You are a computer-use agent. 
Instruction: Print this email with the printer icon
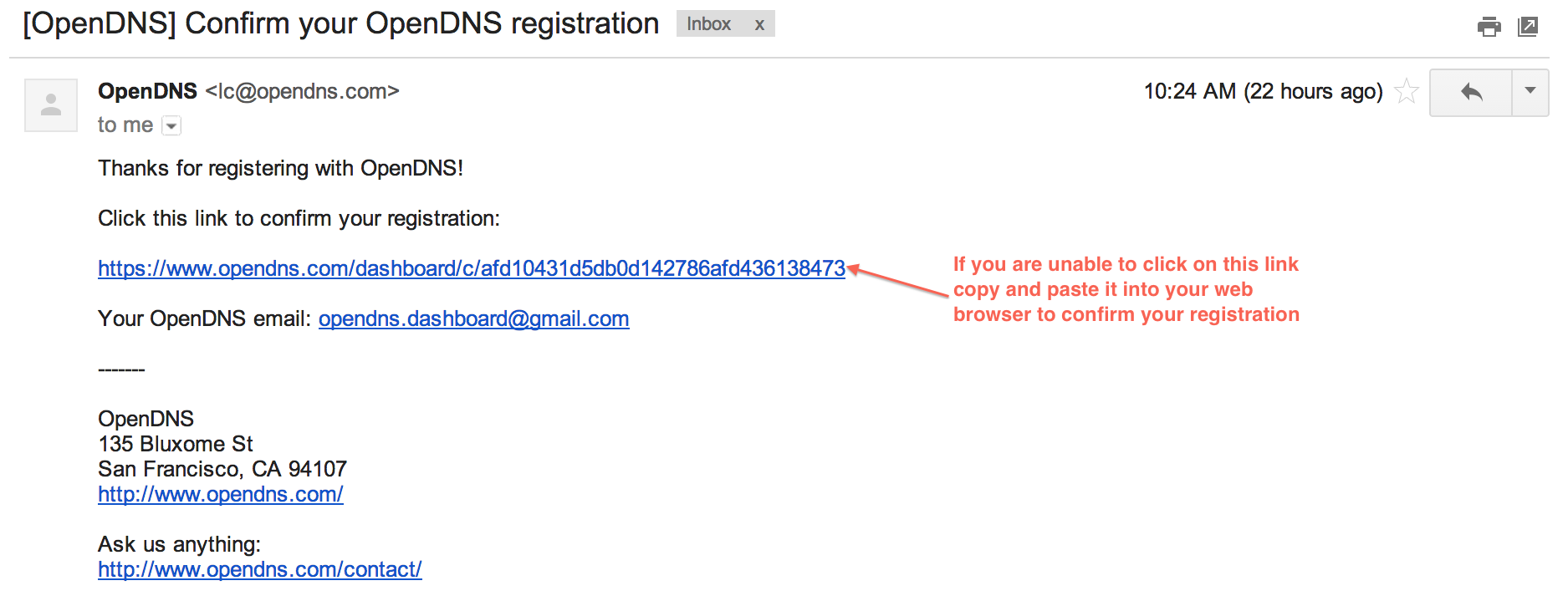(x=1489, y=27)
